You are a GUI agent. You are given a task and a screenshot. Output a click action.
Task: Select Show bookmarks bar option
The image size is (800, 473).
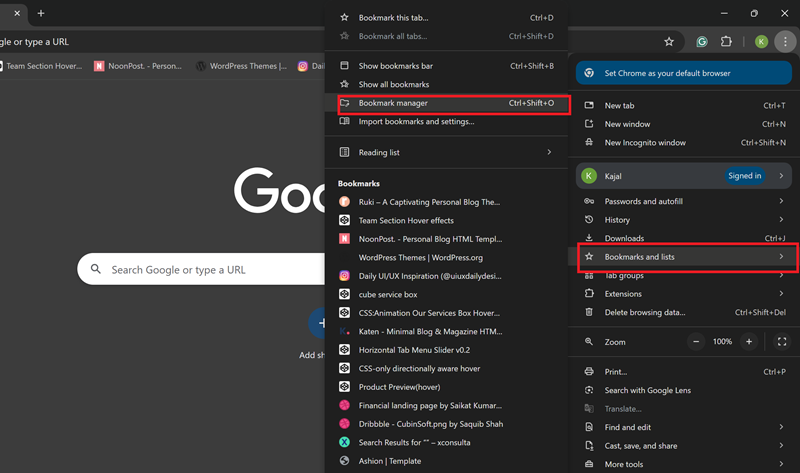coord(446,66)
